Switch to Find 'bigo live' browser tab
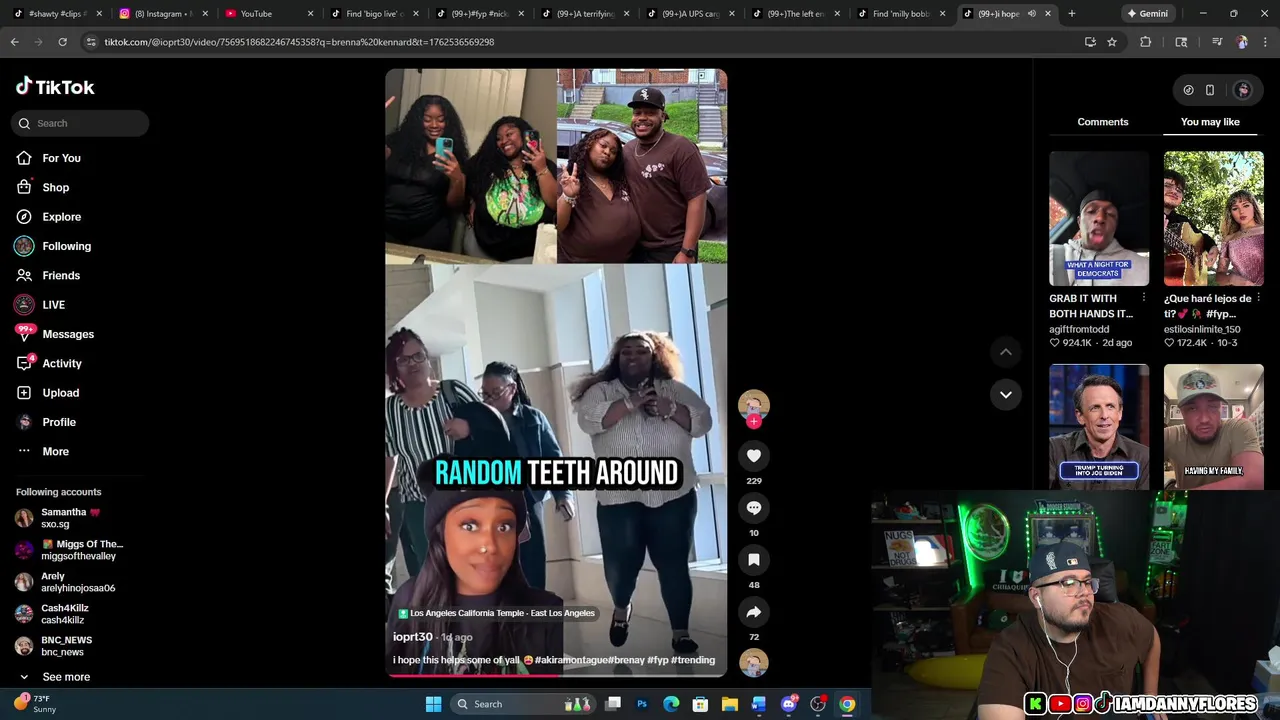The height and width of the screenshot is (720, 1280). (x=374, y=14)
